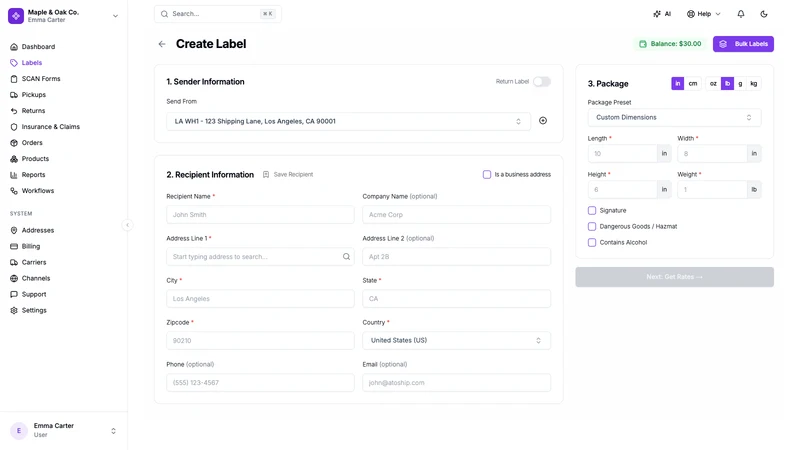Click the Products icon in sidebar
Viewport: 800px width, 450px height.
[x=14, y=159]
